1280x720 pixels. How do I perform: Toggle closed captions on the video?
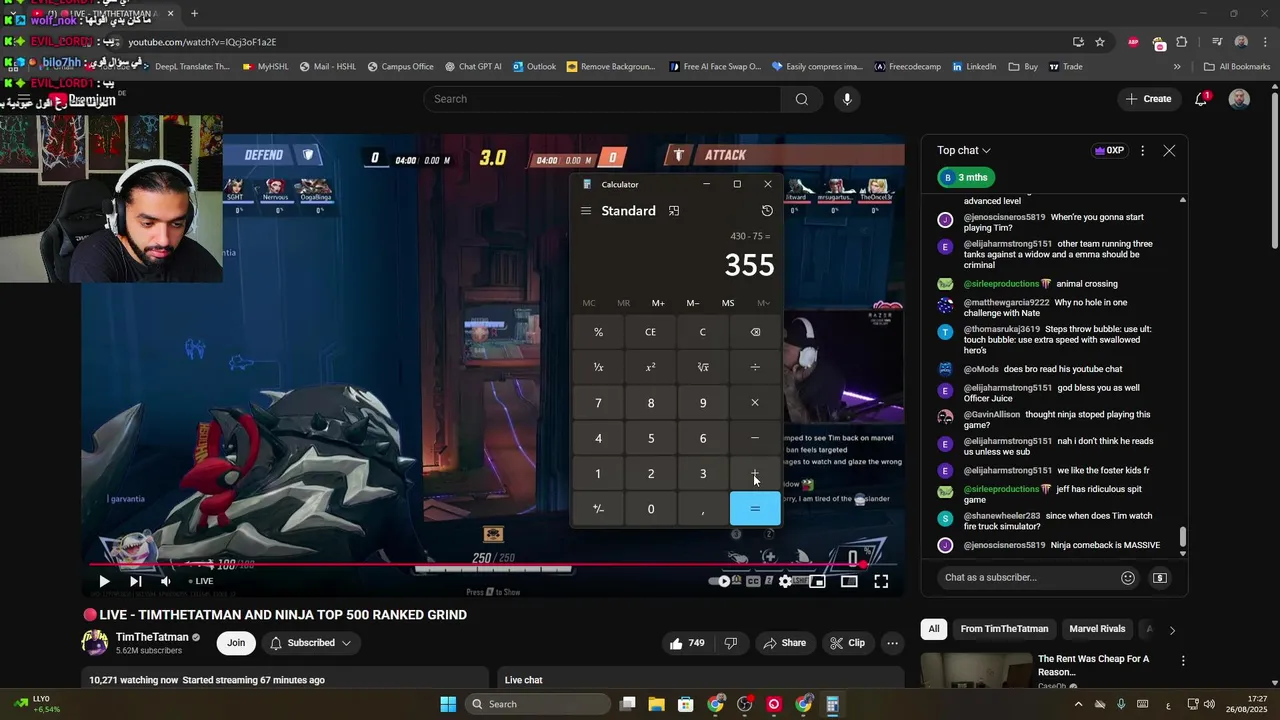coord(753,581)
